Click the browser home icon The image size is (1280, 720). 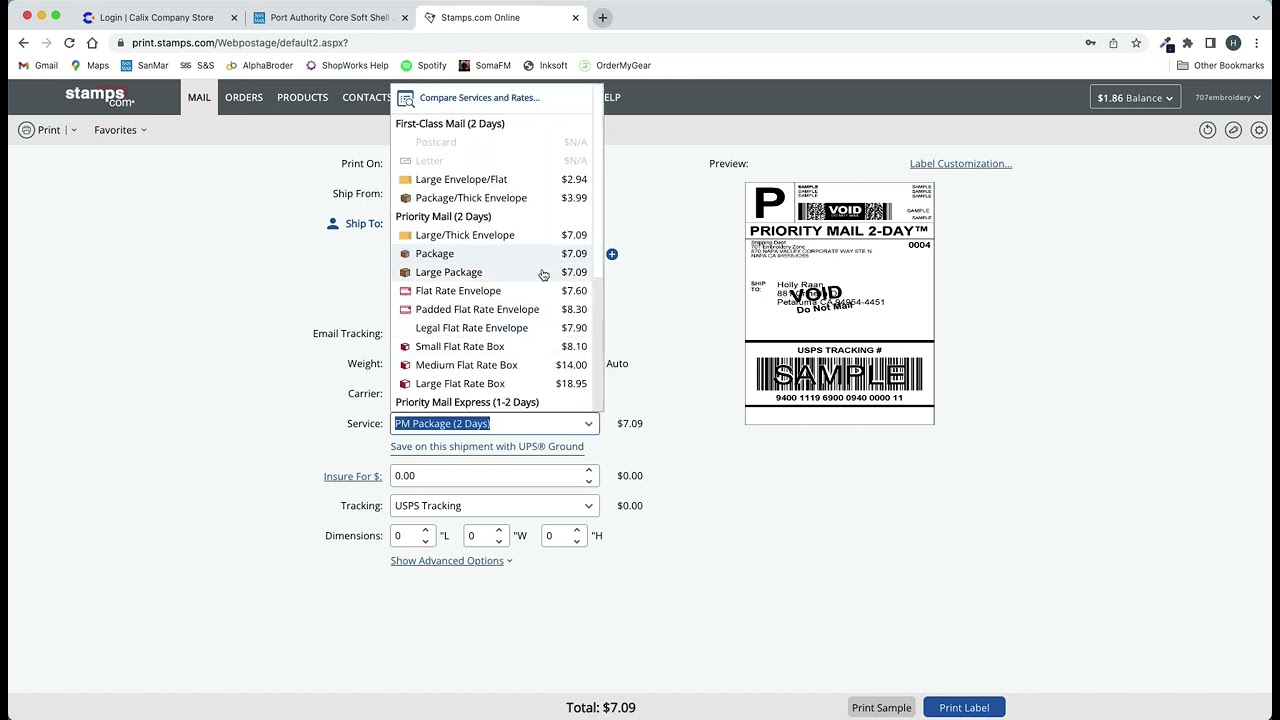pyautogui.click(x=92, y=43)
